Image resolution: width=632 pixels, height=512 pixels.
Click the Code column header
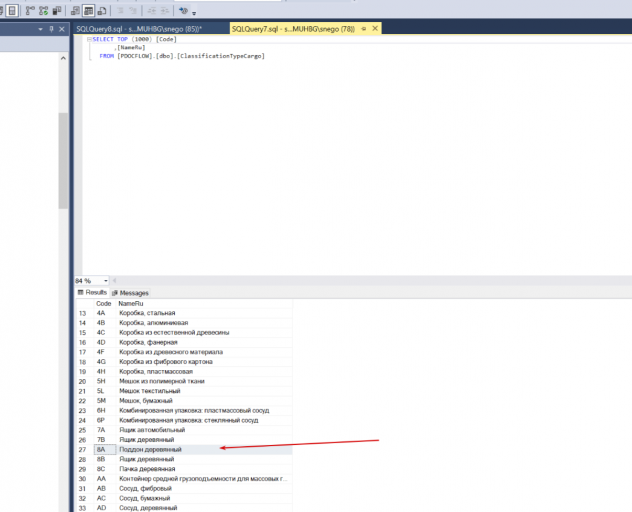105,304
